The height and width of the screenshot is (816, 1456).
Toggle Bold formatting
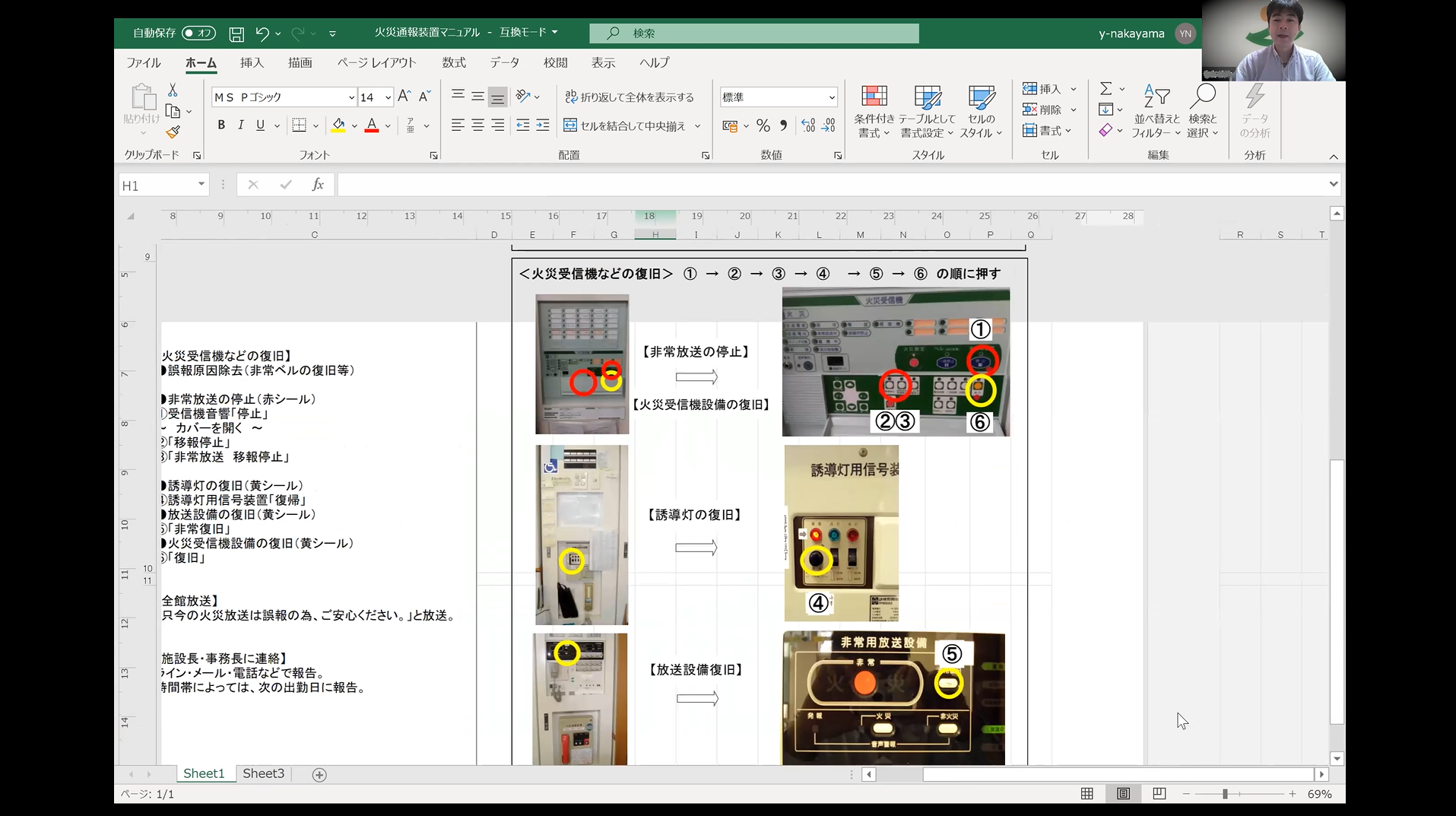221,125
